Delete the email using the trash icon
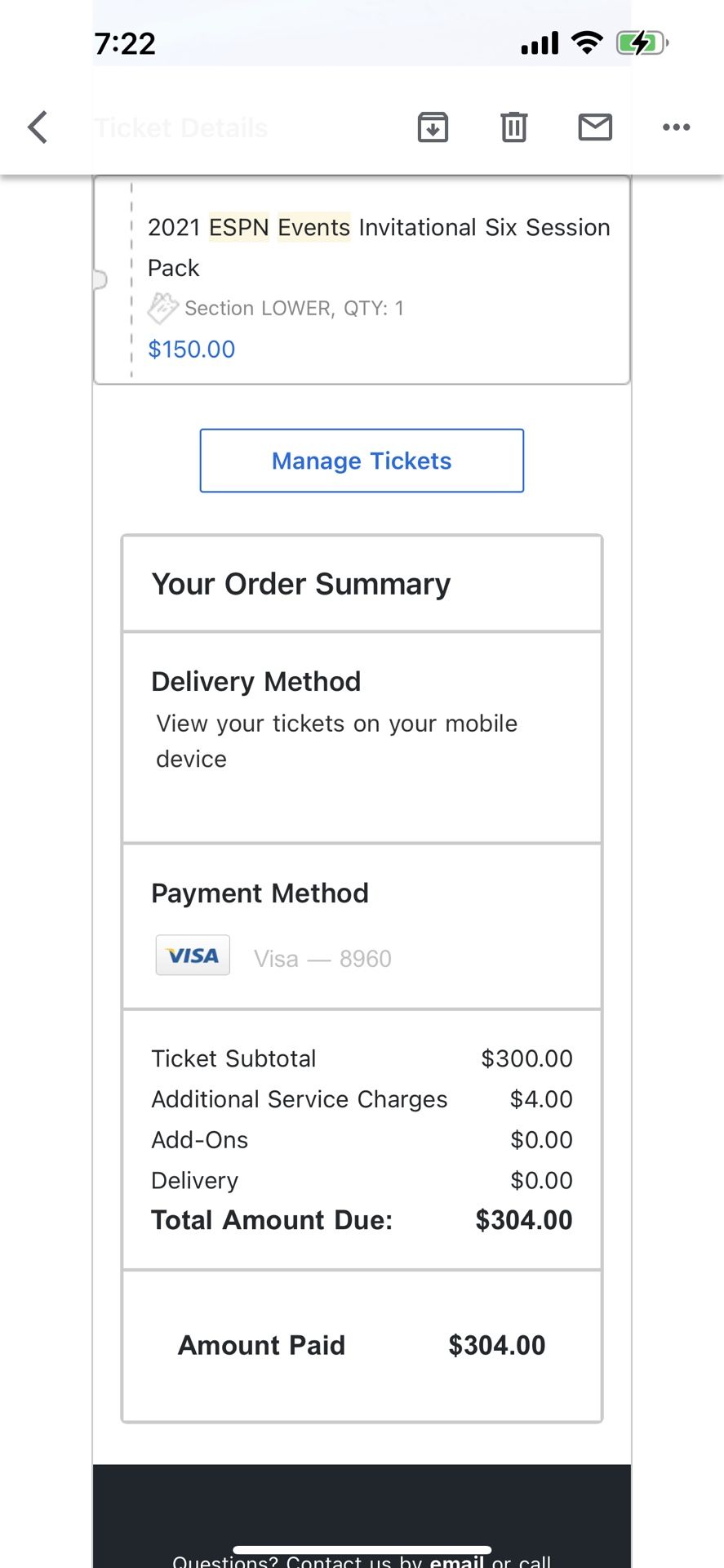This screenshot has height=1568, width=724. pyautogui.click(x=513, y=127)
